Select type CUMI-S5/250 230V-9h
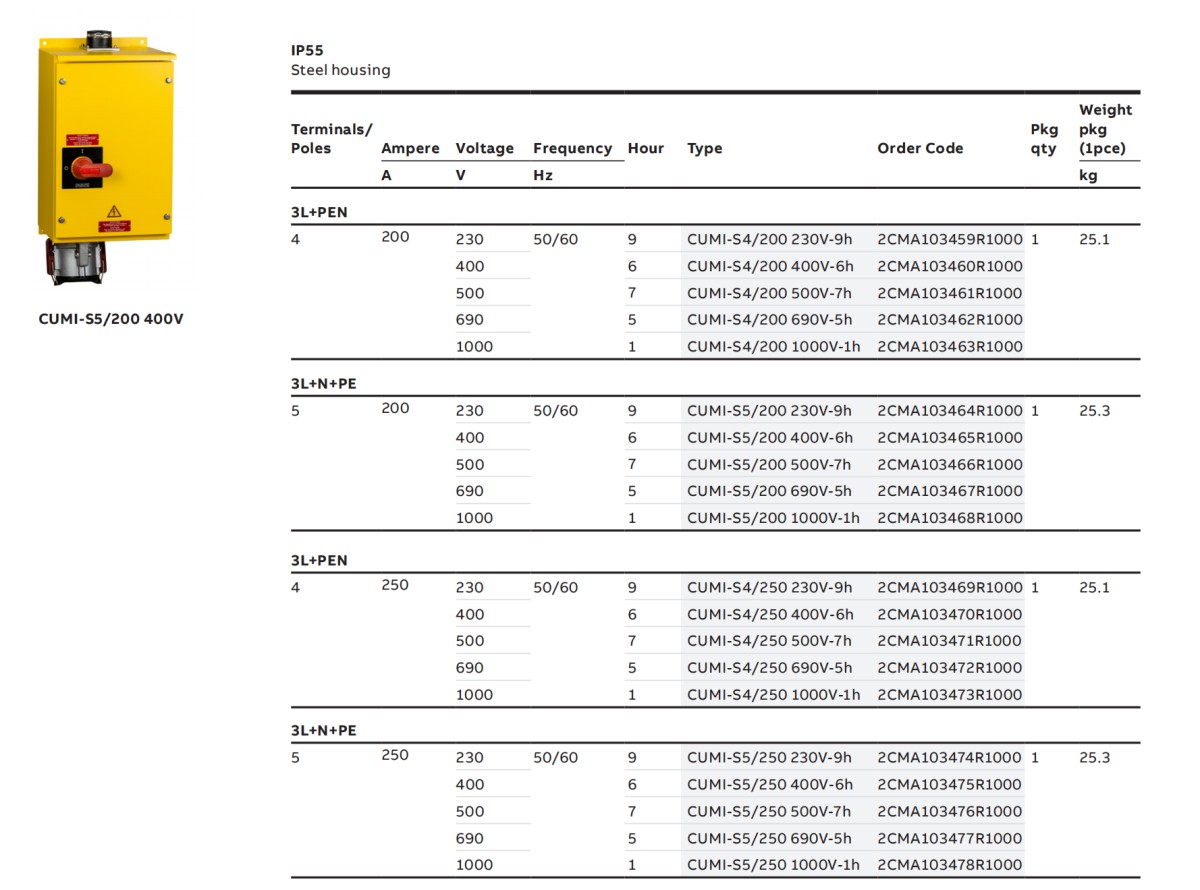Viewport: 1200px width, 890px height. coord(770,758)
